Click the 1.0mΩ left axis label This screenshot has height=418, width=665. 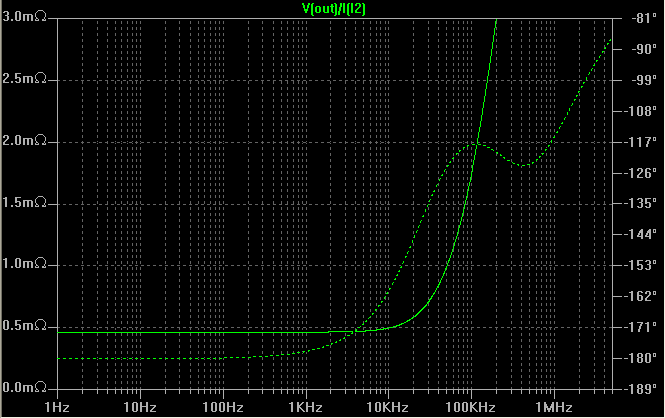[24, 264]
